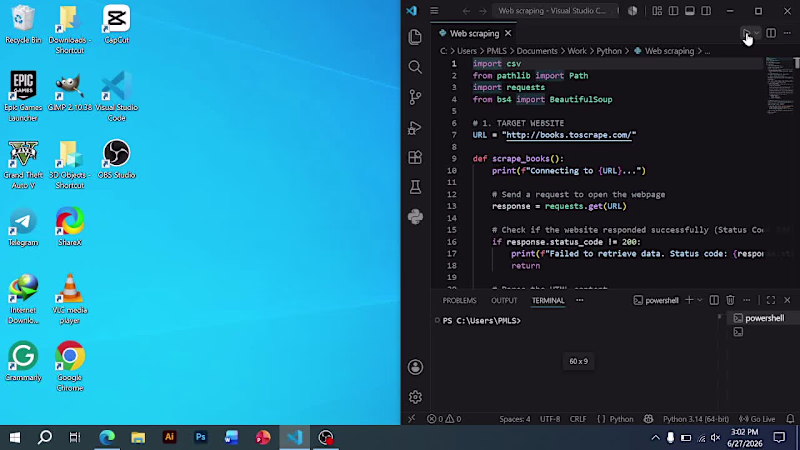The height and width of the screenshot is (450, 800).
Task: Switch to the PROBLEMS panel tab
Action: click(x=459, y=301)
